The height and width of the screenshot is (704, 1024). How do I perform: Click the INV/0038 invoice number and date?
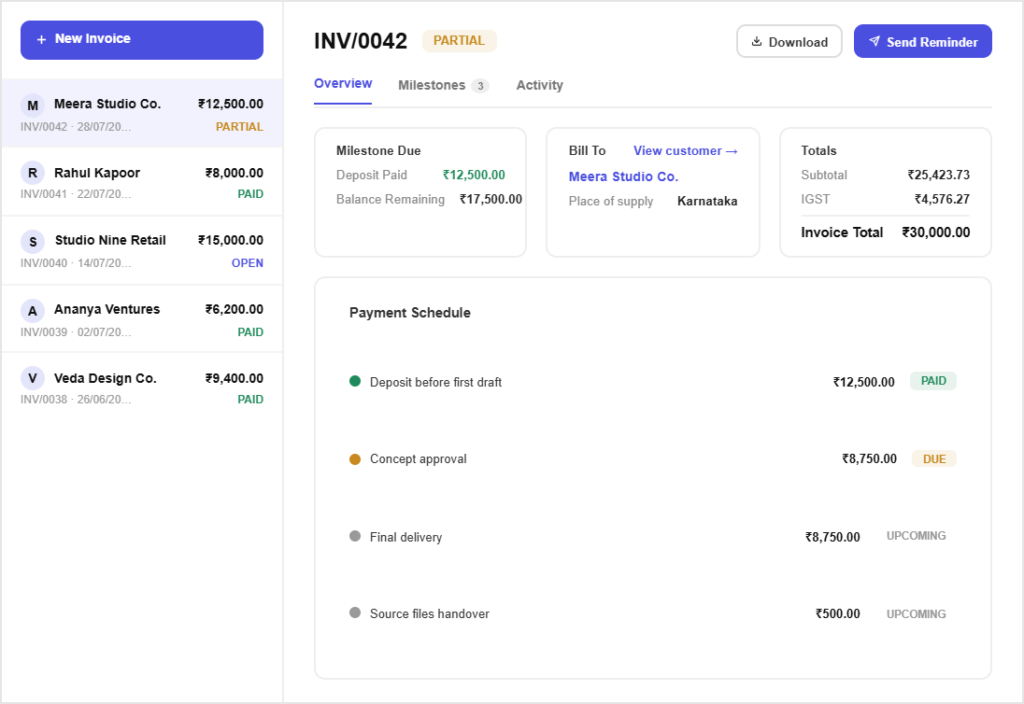[76, 399]
